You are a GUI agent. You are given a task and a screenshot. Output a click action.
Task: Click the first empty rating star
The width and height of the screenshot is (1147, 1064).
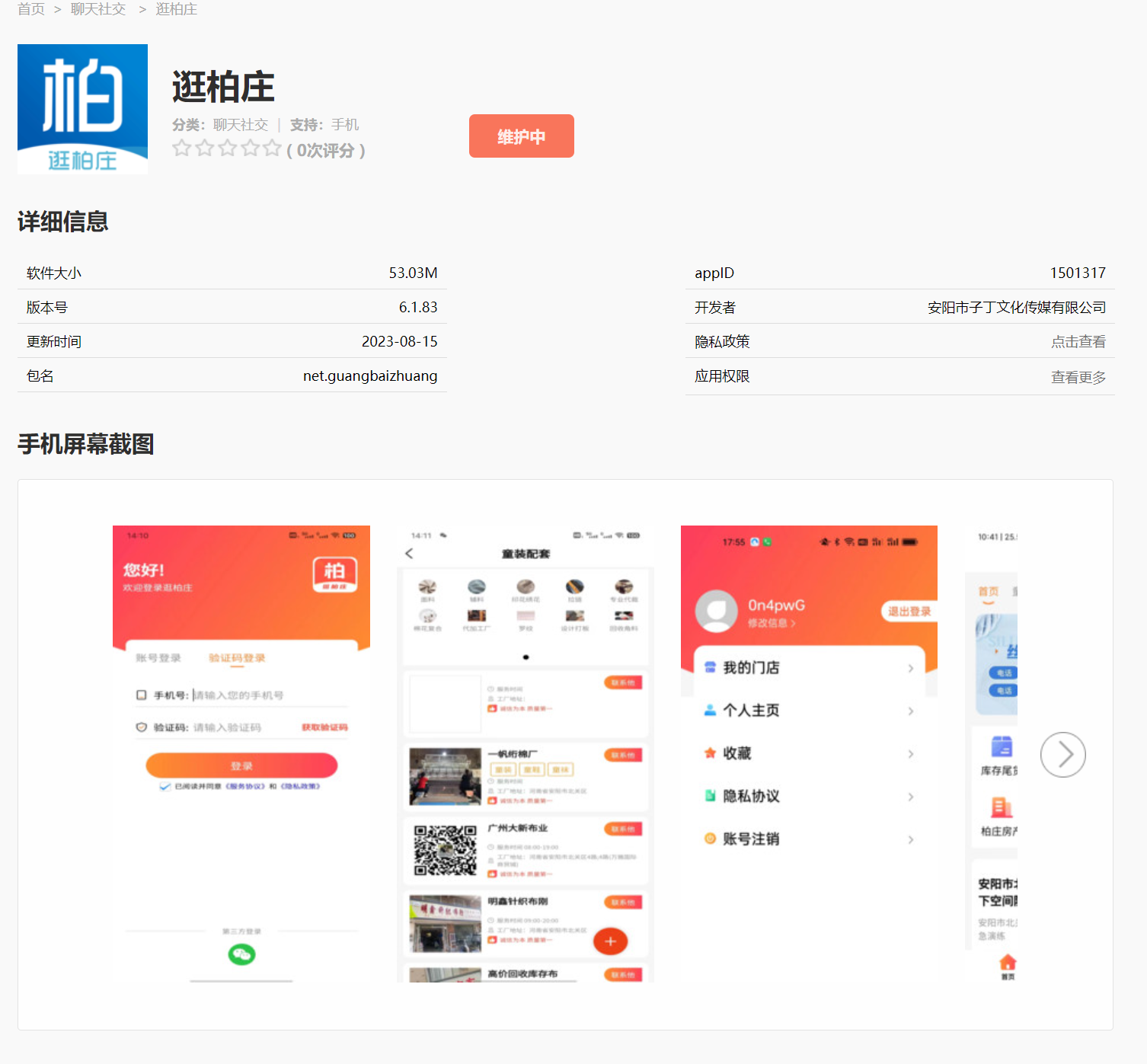[181, 149]
